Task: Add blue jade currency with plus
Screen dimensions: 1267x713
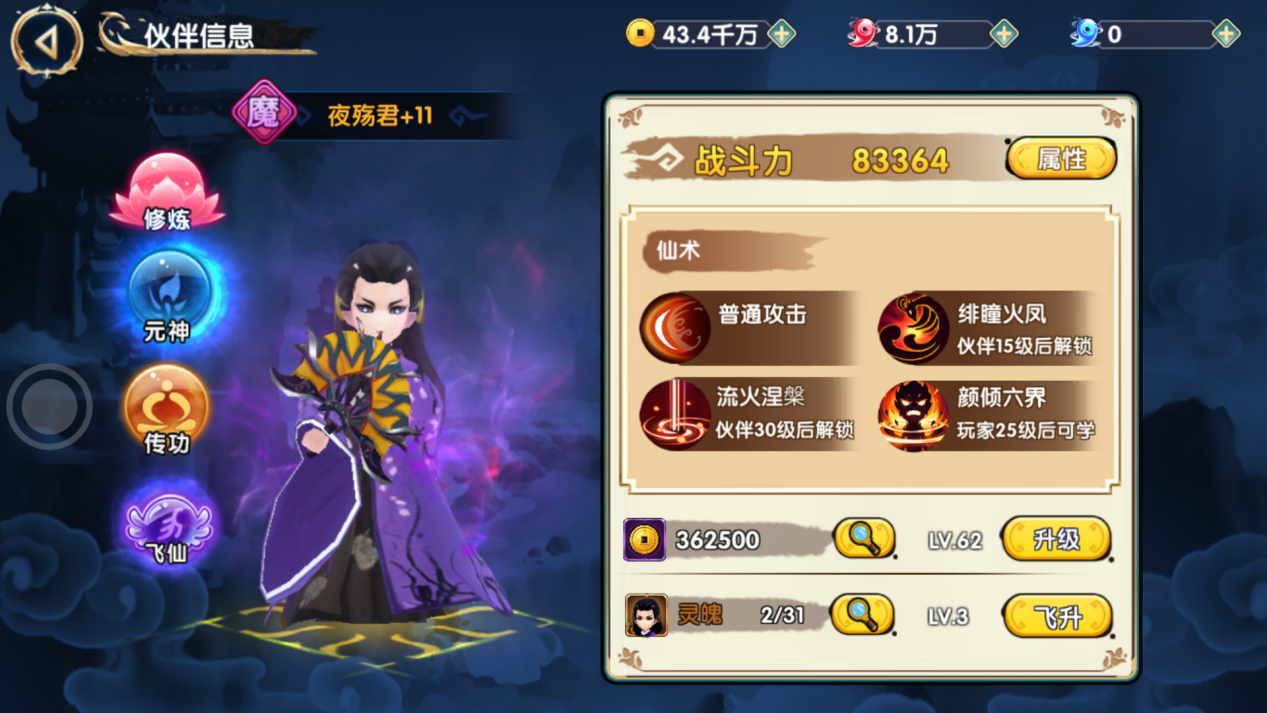Action: coord(1225,34)
